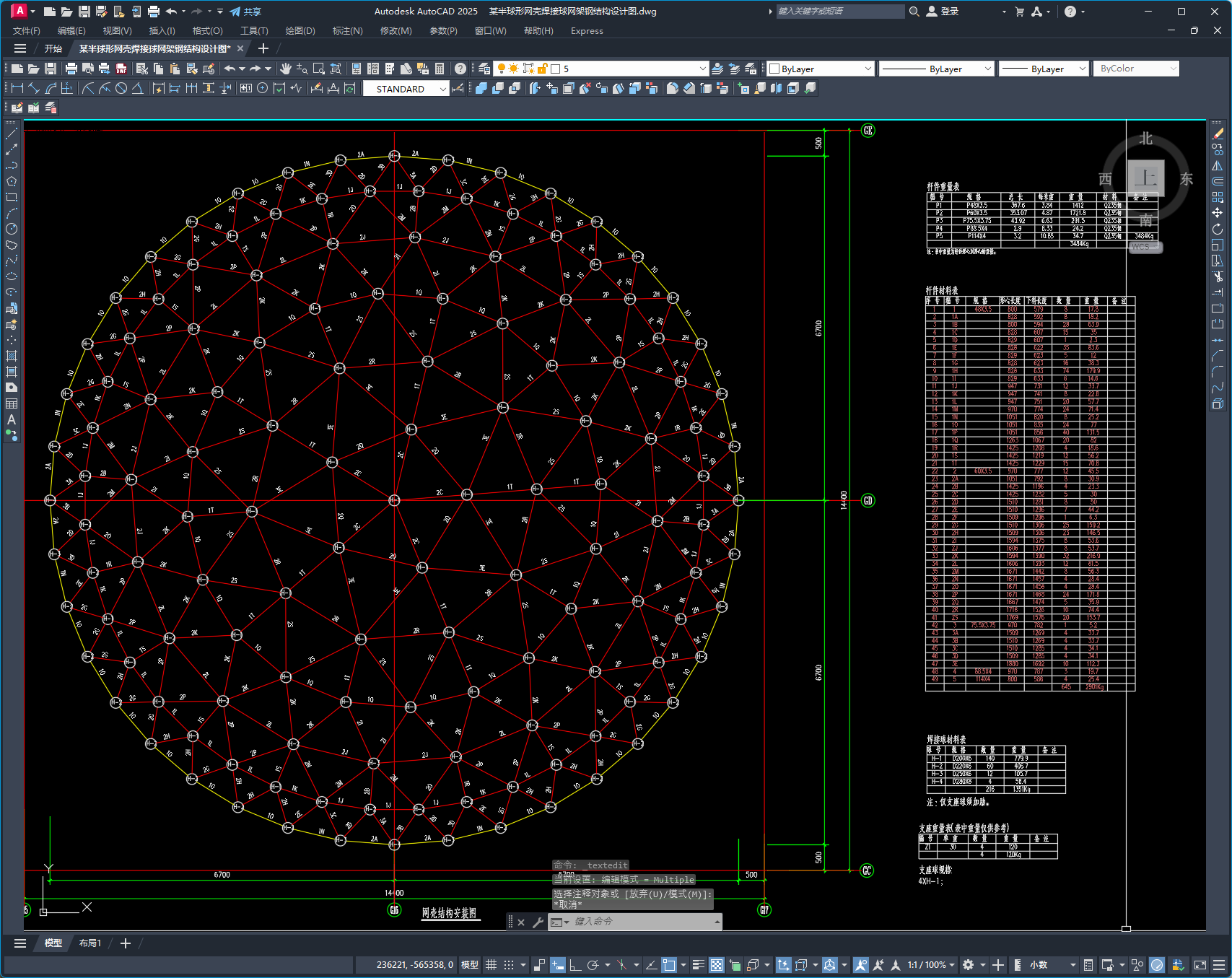Click the Save floppy disk icon
Viewport: 1232px width, 978px height.
pos(51,69)
